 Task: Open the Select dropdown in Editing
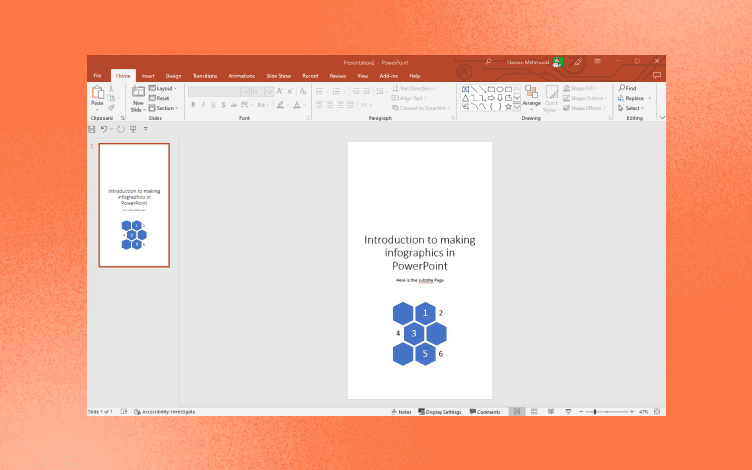coord(631,108)
